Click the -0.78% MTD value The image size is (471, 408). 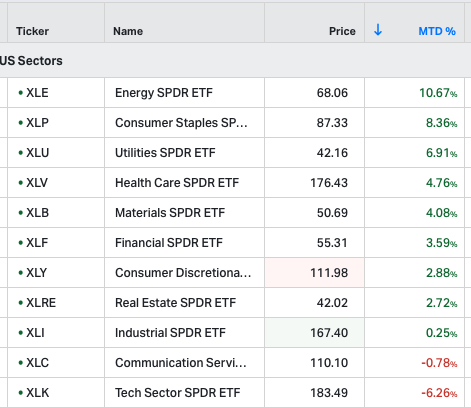point(439,363)
